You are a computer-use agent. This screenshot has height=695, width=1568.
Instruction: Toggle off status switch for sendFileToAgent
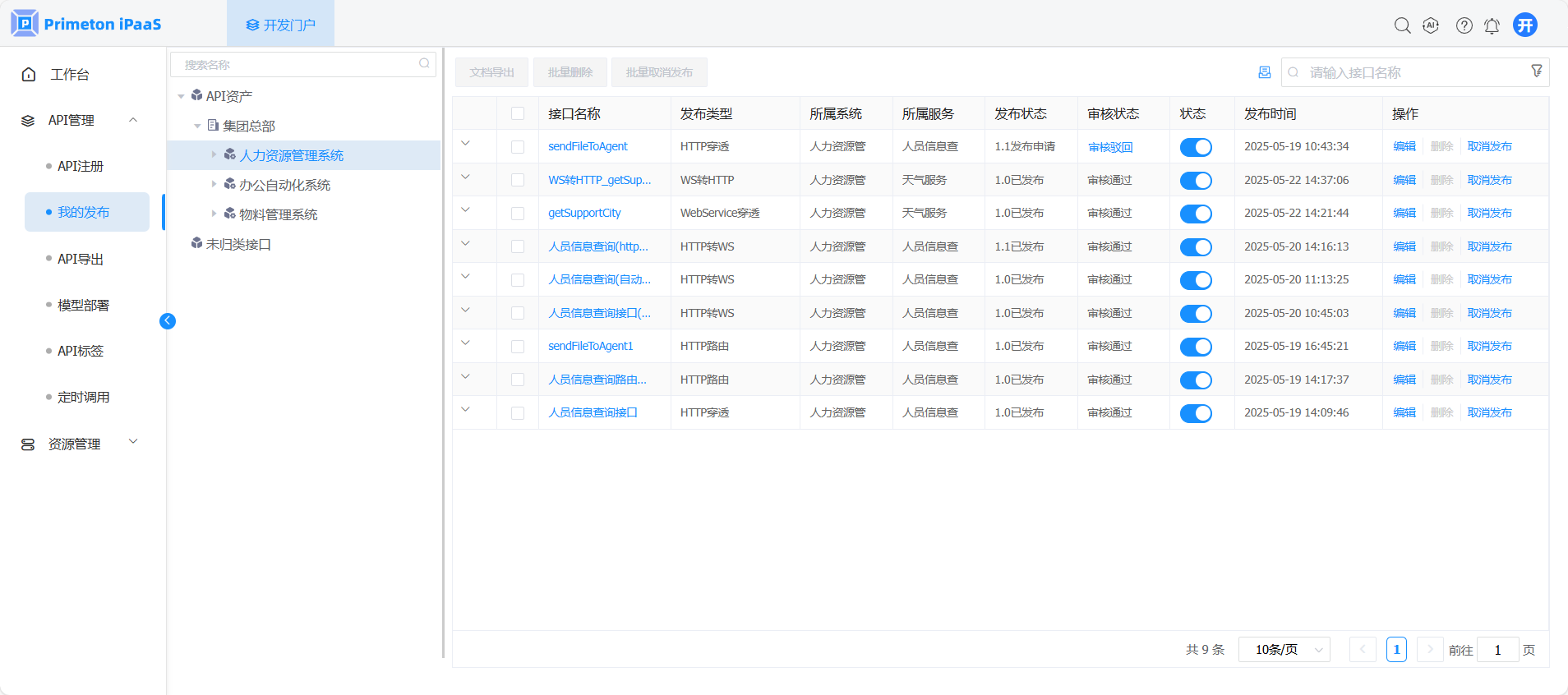[1195, 147]
